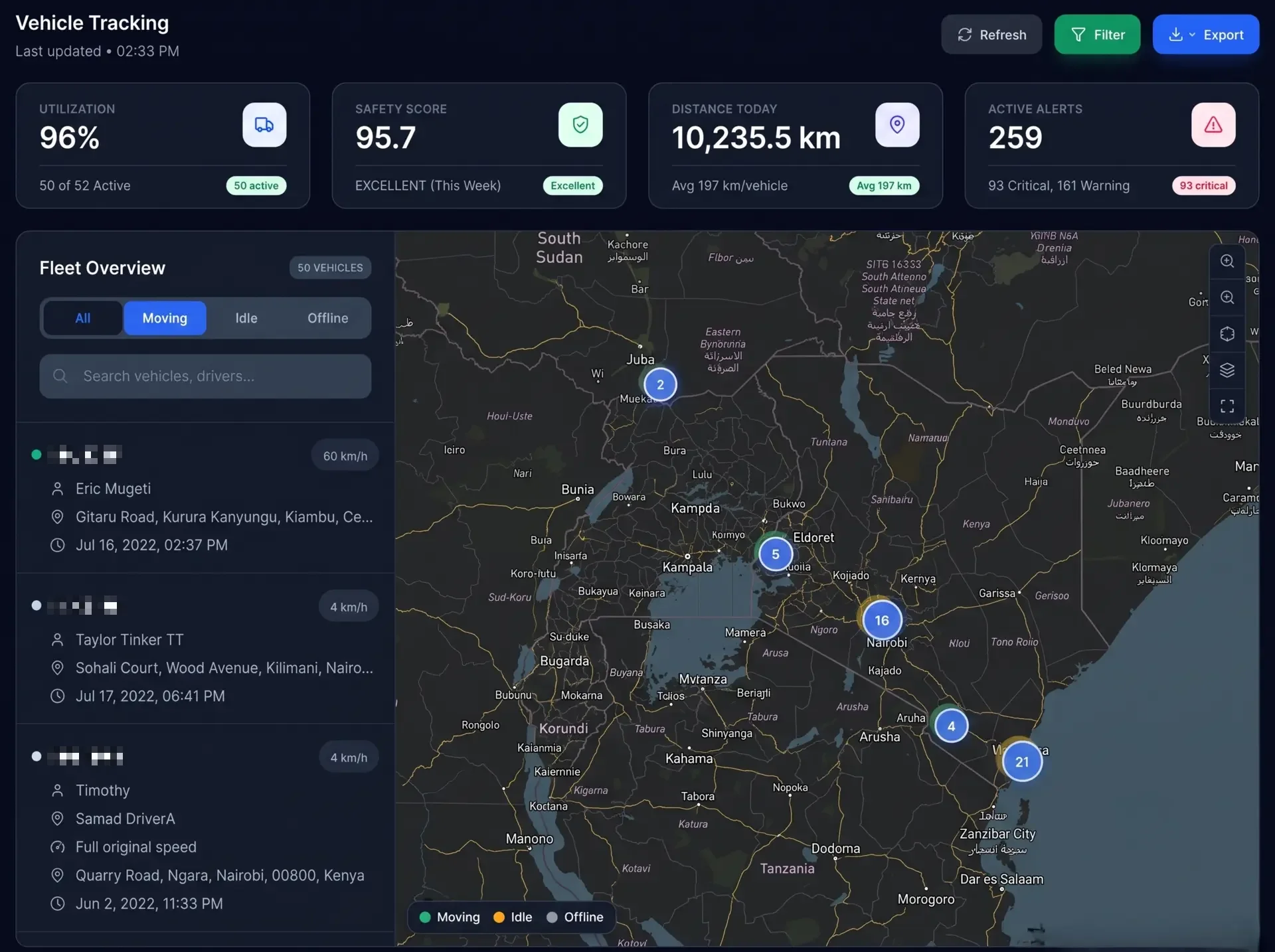Open the map layers control
Image resolution: width=1275 pixels, height=952 pixels.
point(1227,370)
